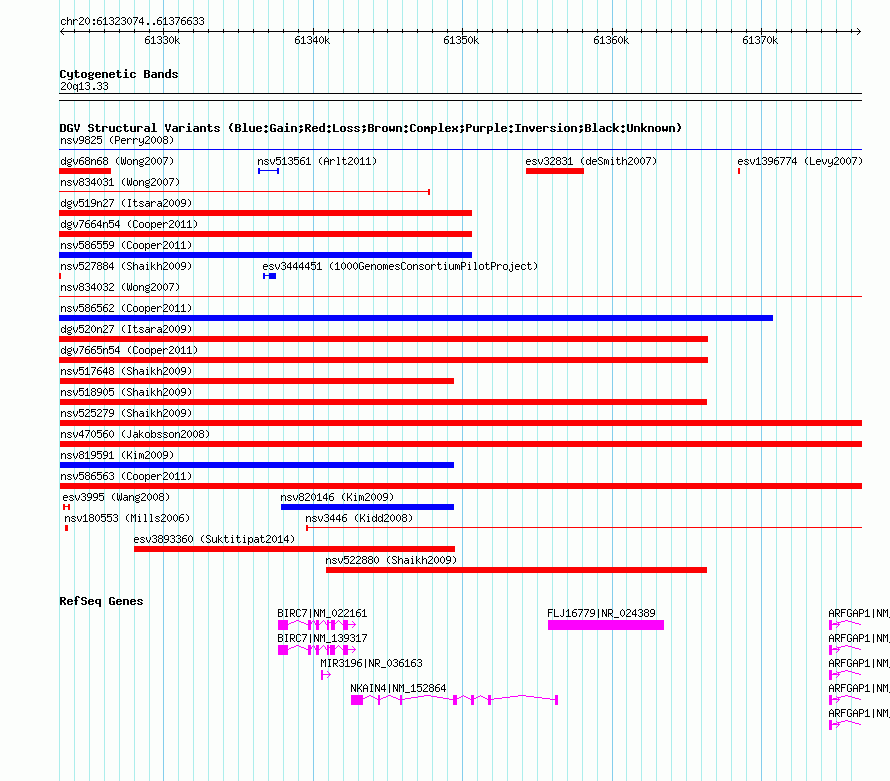Viewport: 890px width, 781px height.
Task: Click the nsv834032 (Wong2007) thin red line
Action: (x=461, y=296)
